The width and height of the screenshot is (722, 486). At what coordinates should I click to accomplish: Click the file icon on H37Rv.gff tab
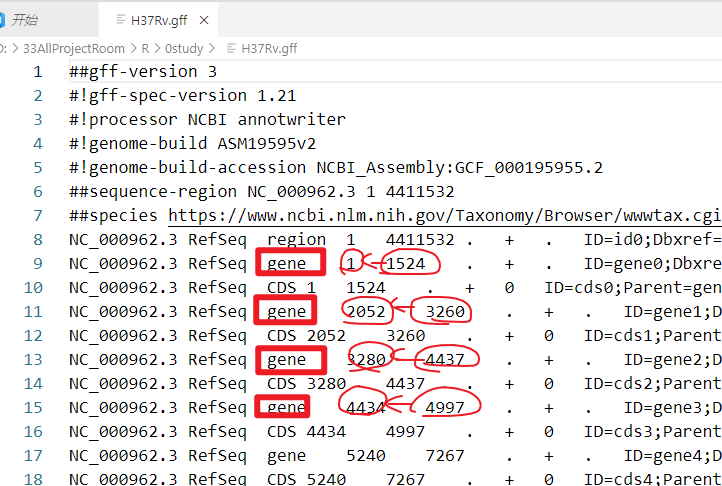pyautogui.click(x=121, y=20)
